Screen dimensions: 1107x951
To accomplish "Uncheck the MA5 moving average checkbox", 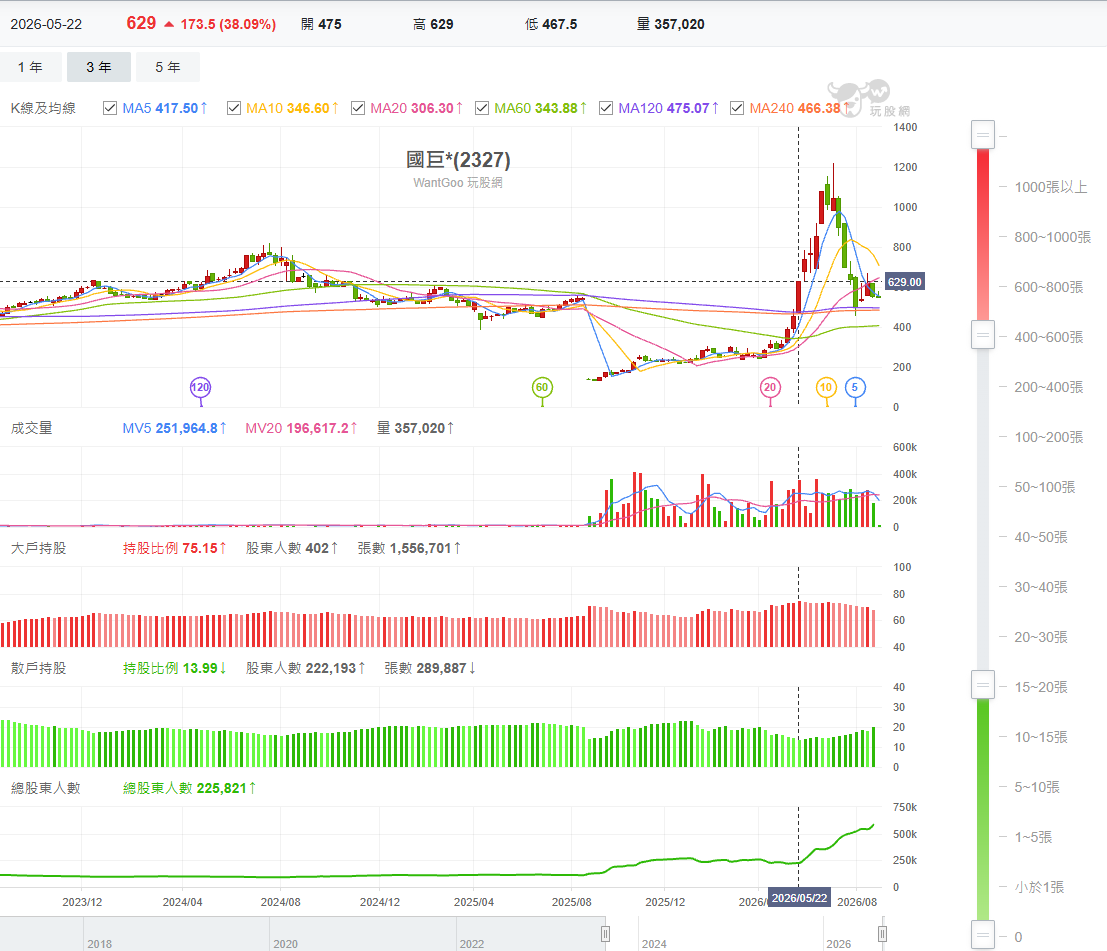I will tap(109, 108).
